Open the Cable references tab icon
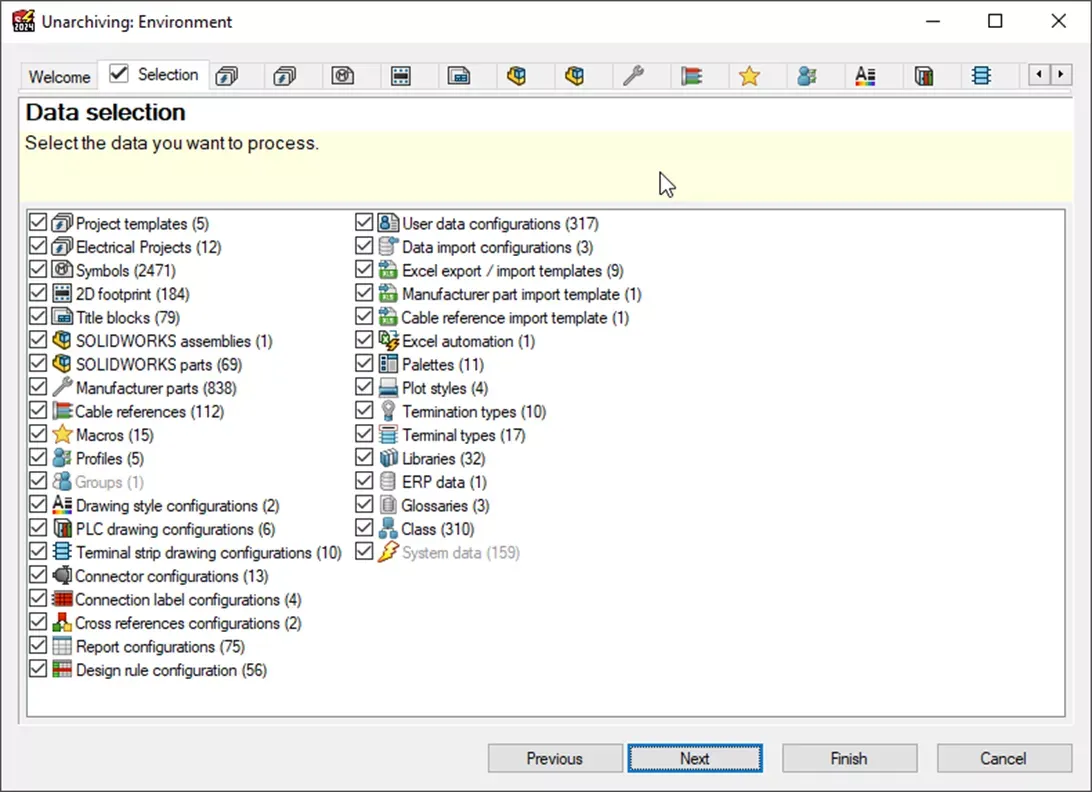The image size is (1092, 792). (x=692, y=75)
